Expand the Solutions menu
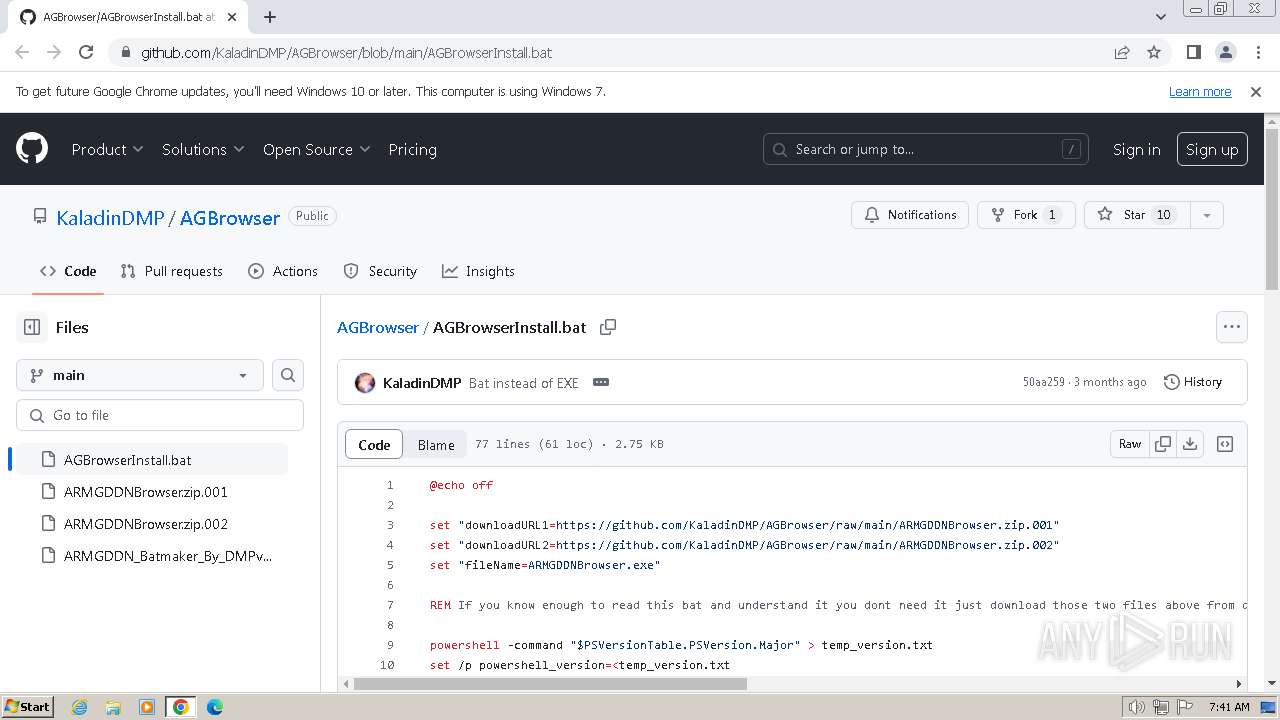Viewport: 1280px width, 720px height. coord(203,149)
